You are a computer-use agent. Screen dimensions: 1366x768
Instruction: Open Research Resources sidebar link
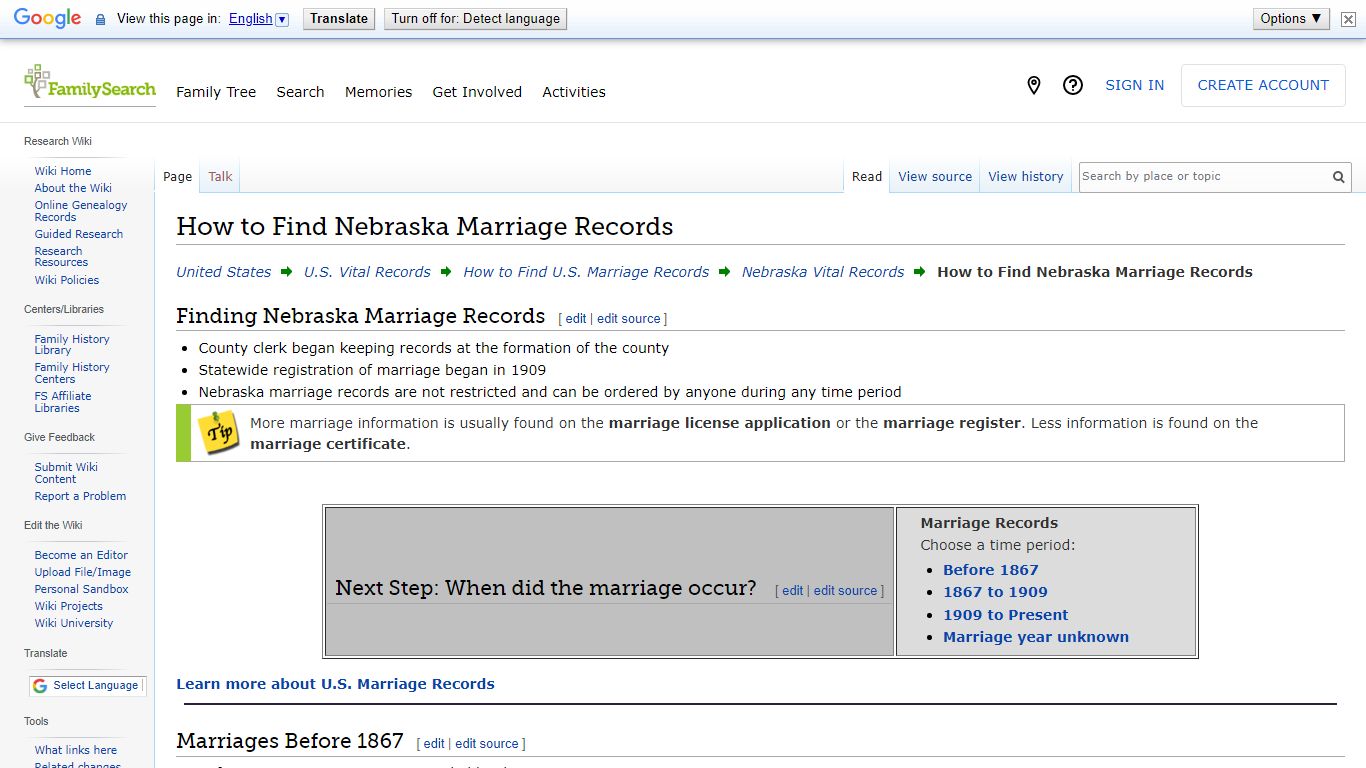(x=61, y=257)
